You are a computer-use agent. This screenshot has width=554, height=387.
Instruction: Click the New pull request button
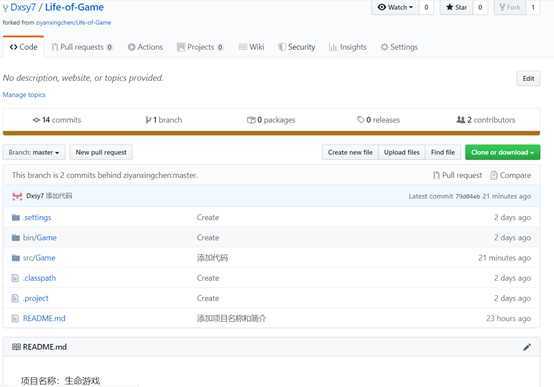(101, 152)
